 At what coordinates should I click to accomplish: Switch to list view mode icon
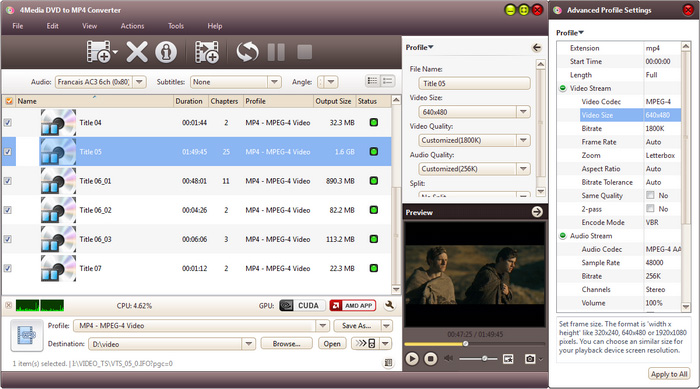(x=372, y=81)
